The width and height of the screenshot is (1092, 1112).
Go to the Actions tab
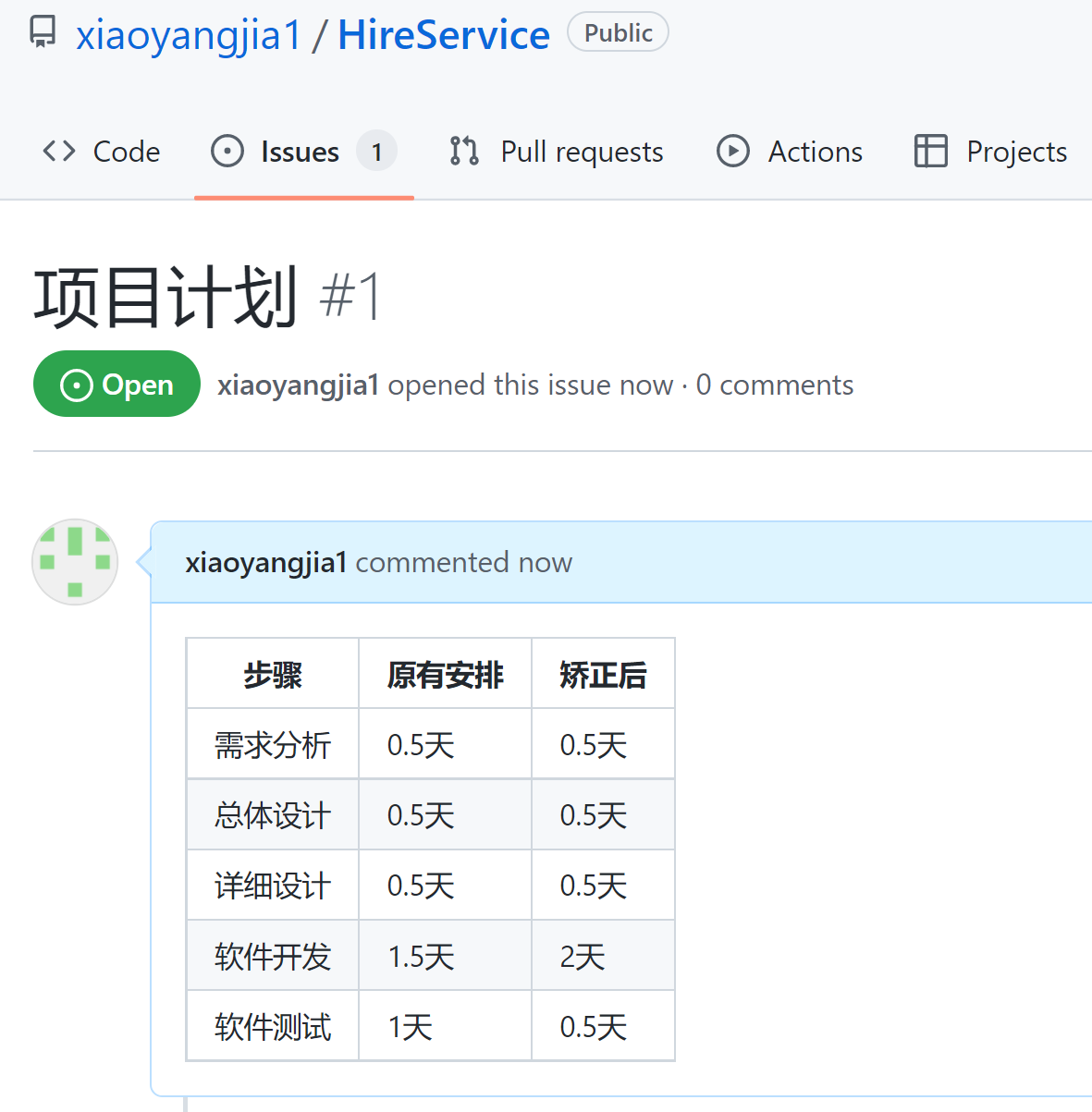815,152
